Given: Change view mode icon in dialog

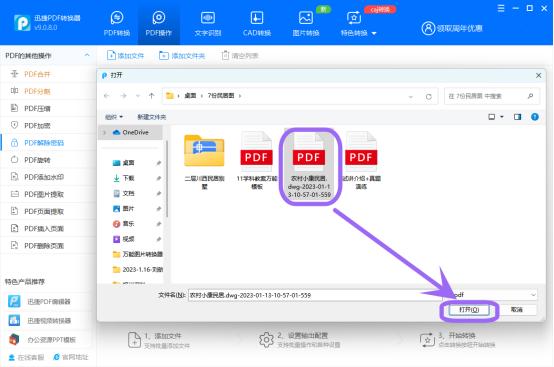Looking at the screenshot, I should coord(491,117).
